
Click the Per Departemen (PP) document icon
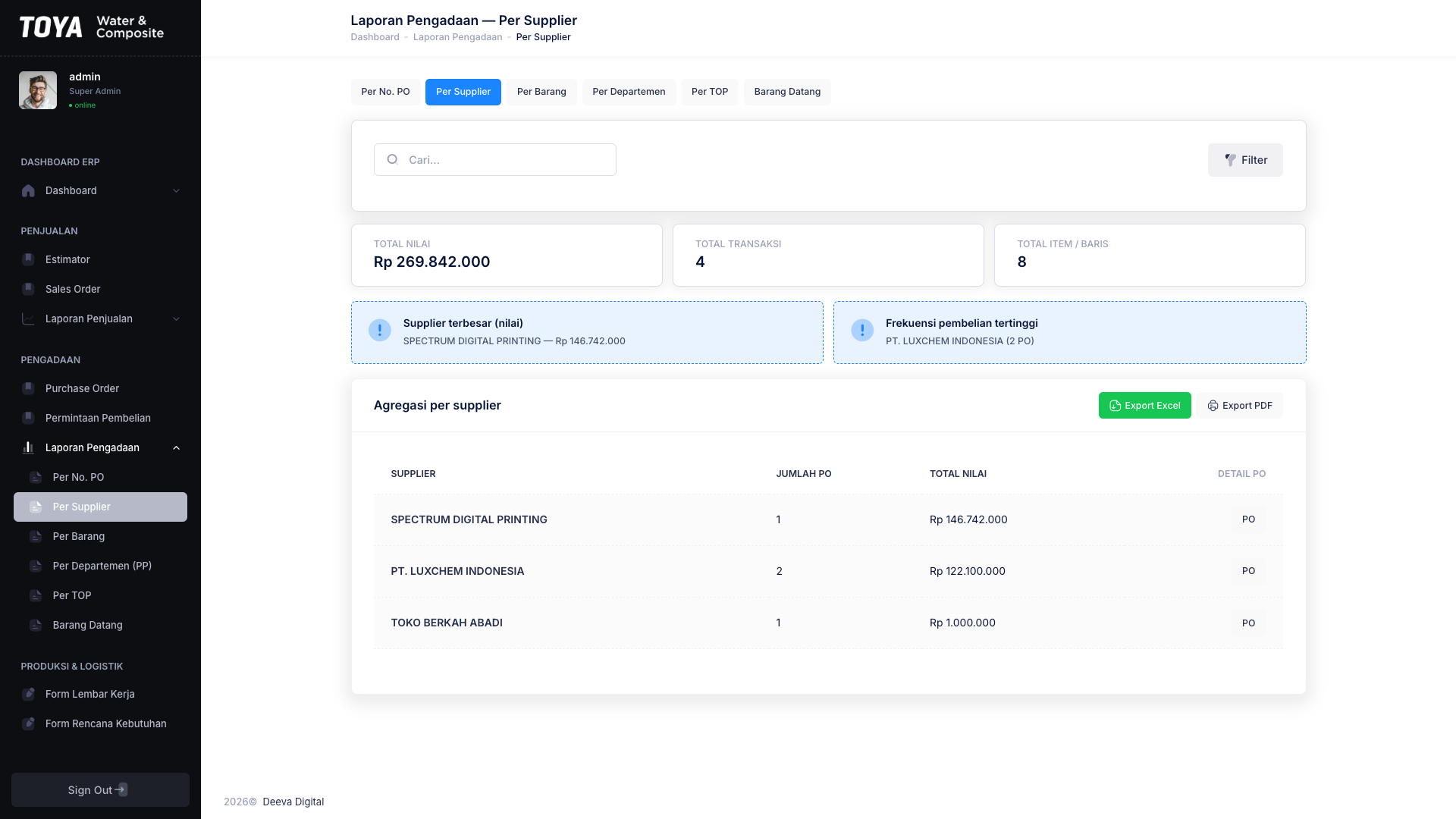click(x=36, y=566)
